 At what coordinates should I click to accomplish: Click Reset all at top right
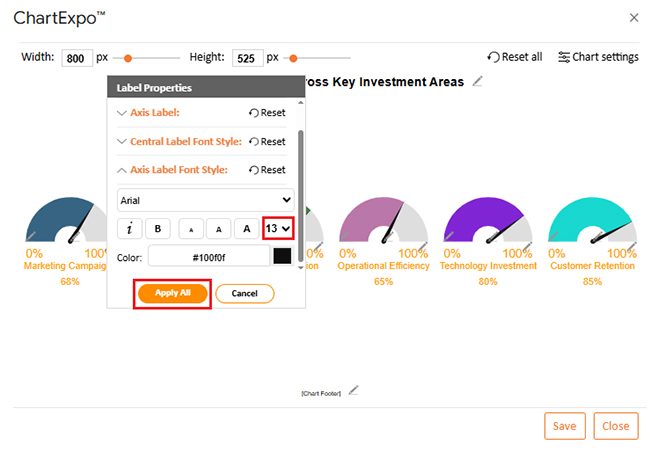[515, 57]
